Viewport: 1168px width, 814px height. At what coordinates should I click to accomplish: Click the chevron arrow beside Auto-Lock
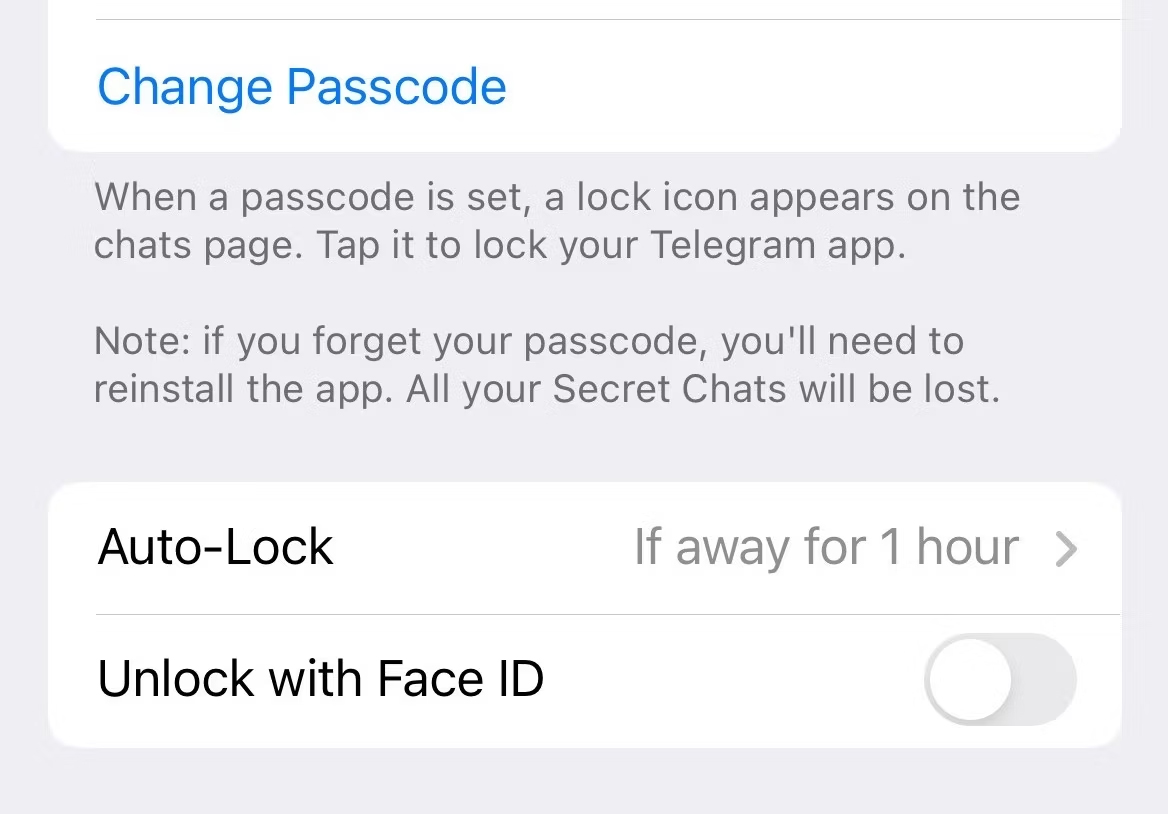coord(1067,549)
